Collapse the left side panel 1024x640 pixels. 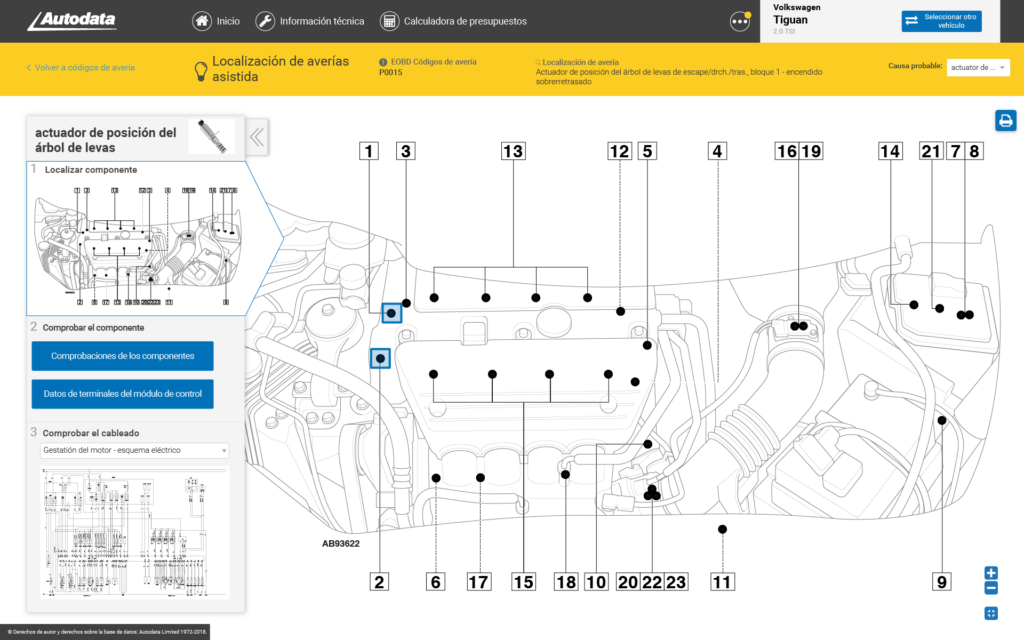click(x=257, y=137)
